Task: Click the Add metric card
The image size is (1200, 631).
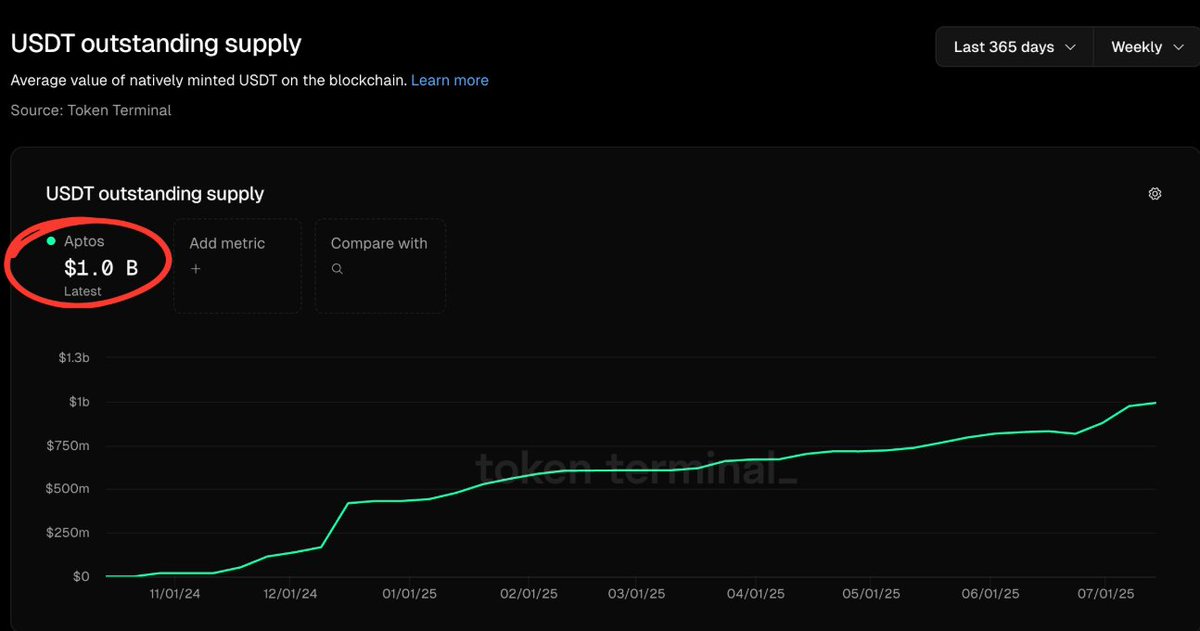Action: click(237, 266)
